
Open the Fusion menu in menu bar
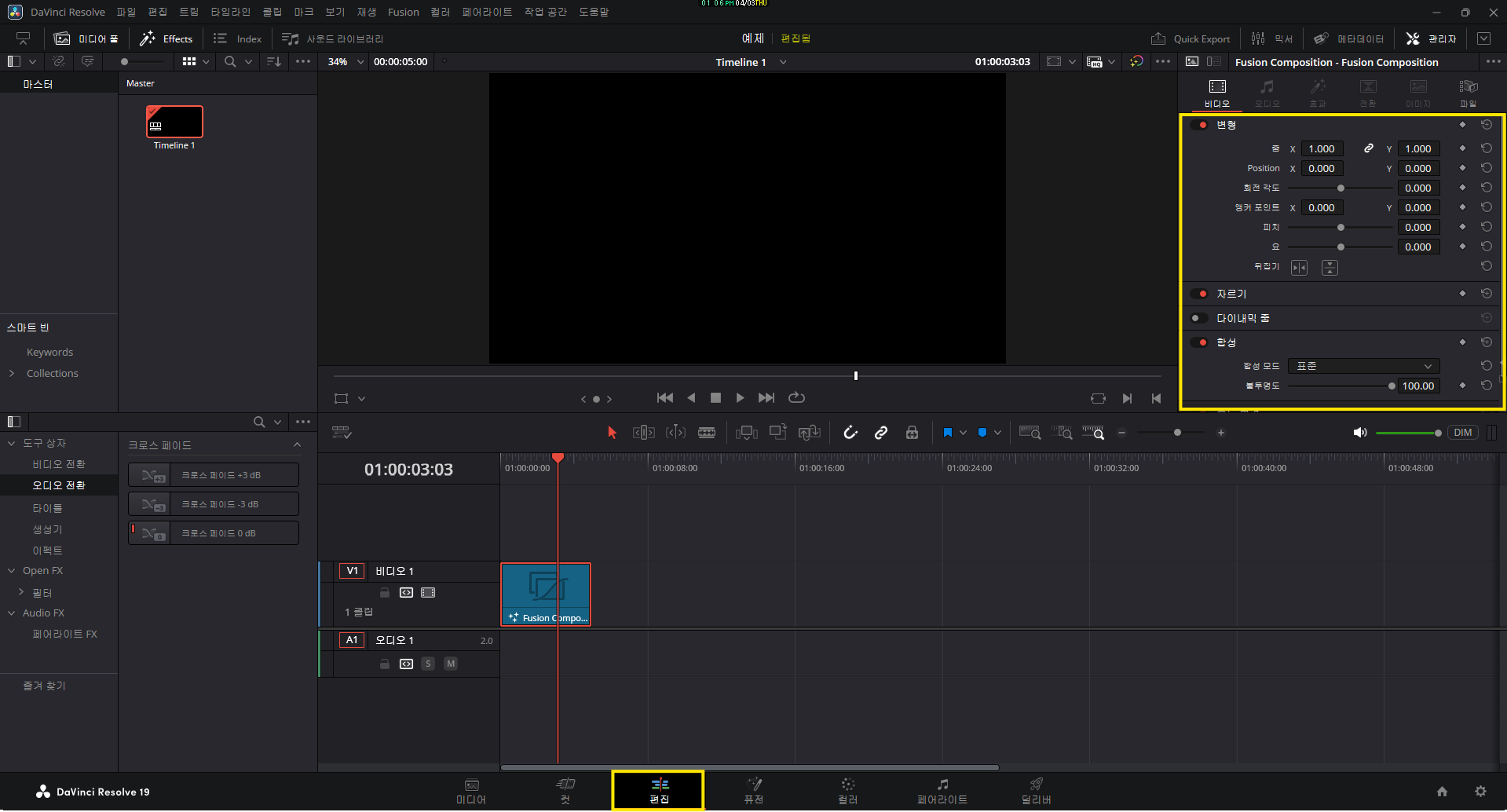click(404, 12)
